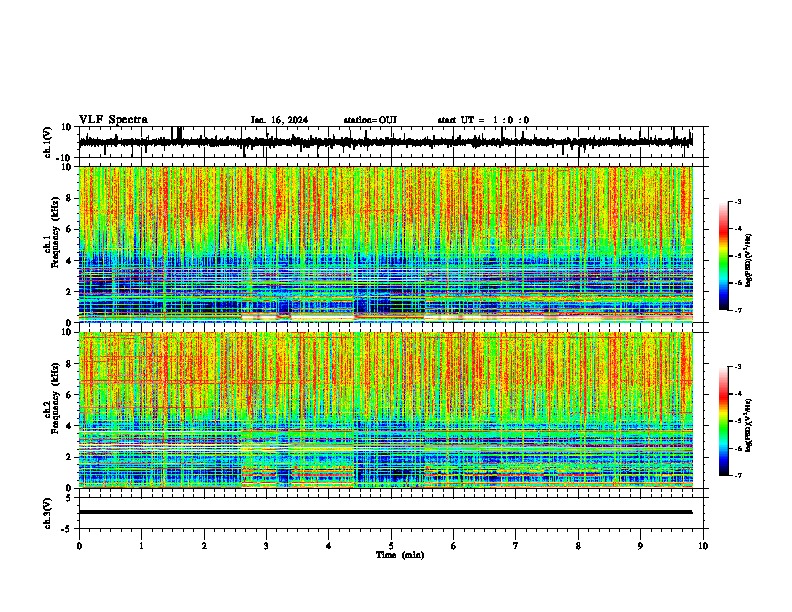Screen dimensions: 792x612
Task: Click the "ch.3(V)" axis label
Action: click(x=48, y=513)
